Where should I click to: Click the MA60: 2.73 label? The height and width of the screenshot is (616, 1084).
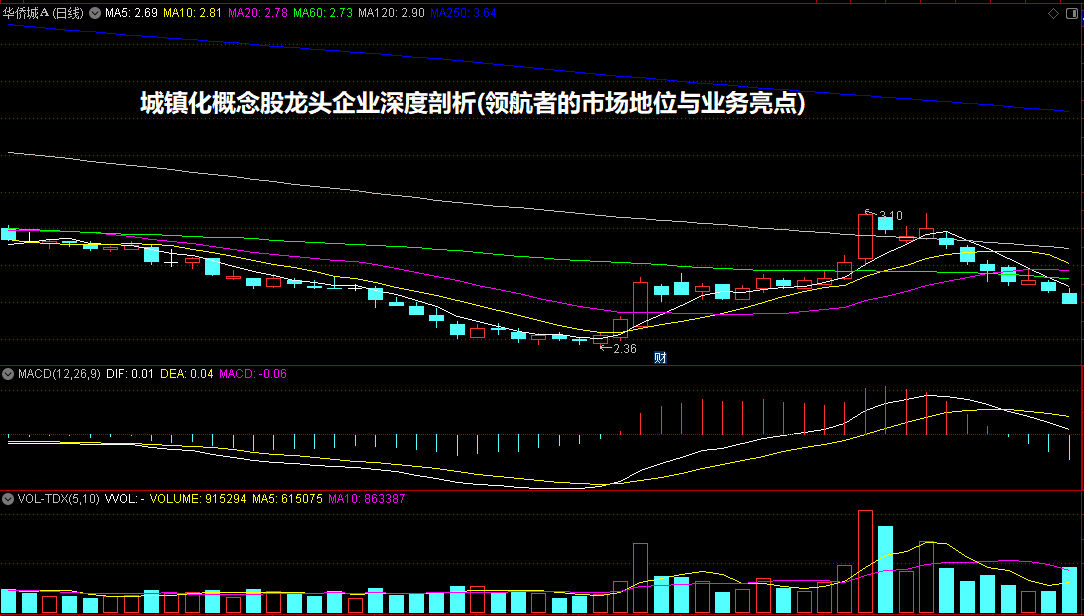[x=323, y=13]
